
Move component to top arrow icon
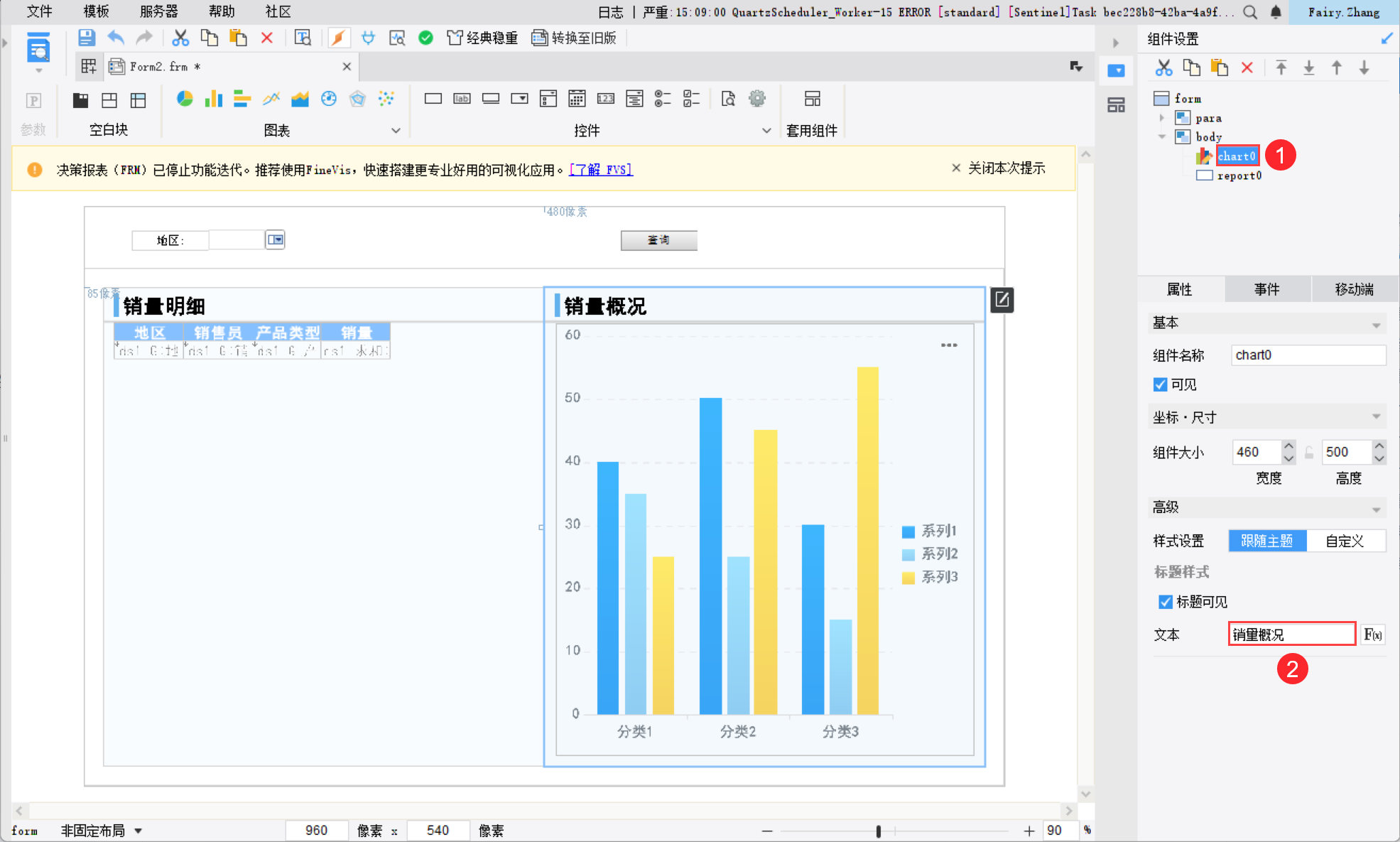[1281, 68]
